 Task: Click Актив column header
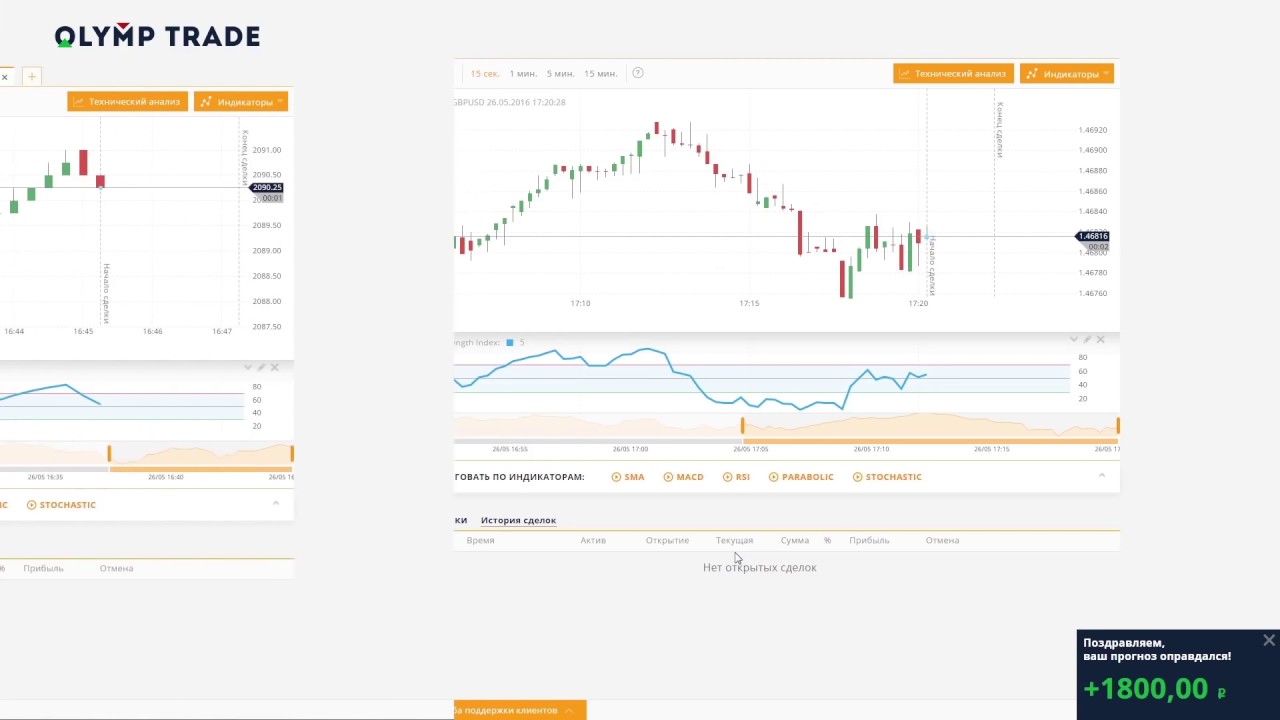tap(593, 540)
